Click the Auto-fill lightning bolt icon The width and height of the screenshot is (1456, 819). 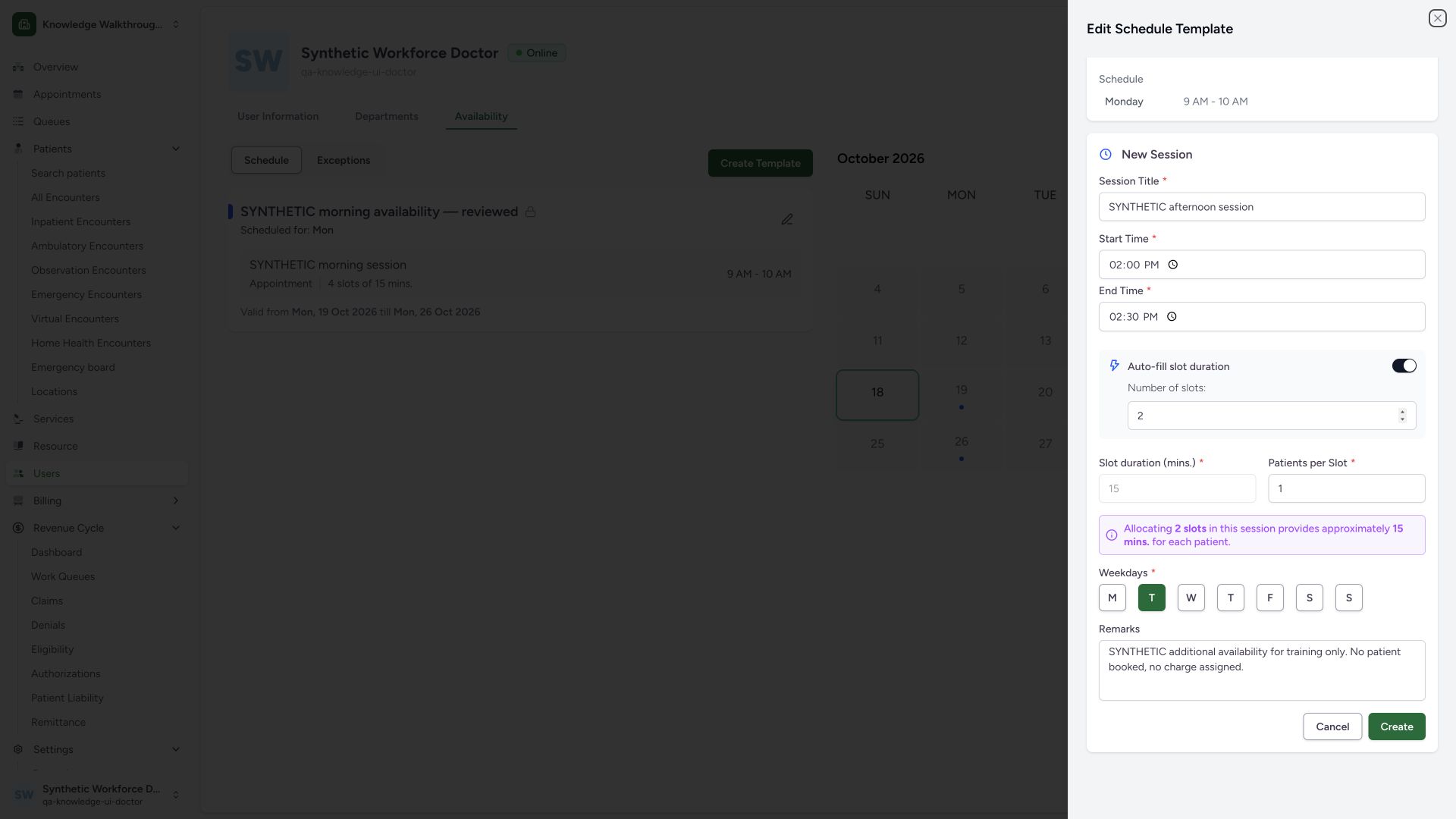pos(1114,366)
